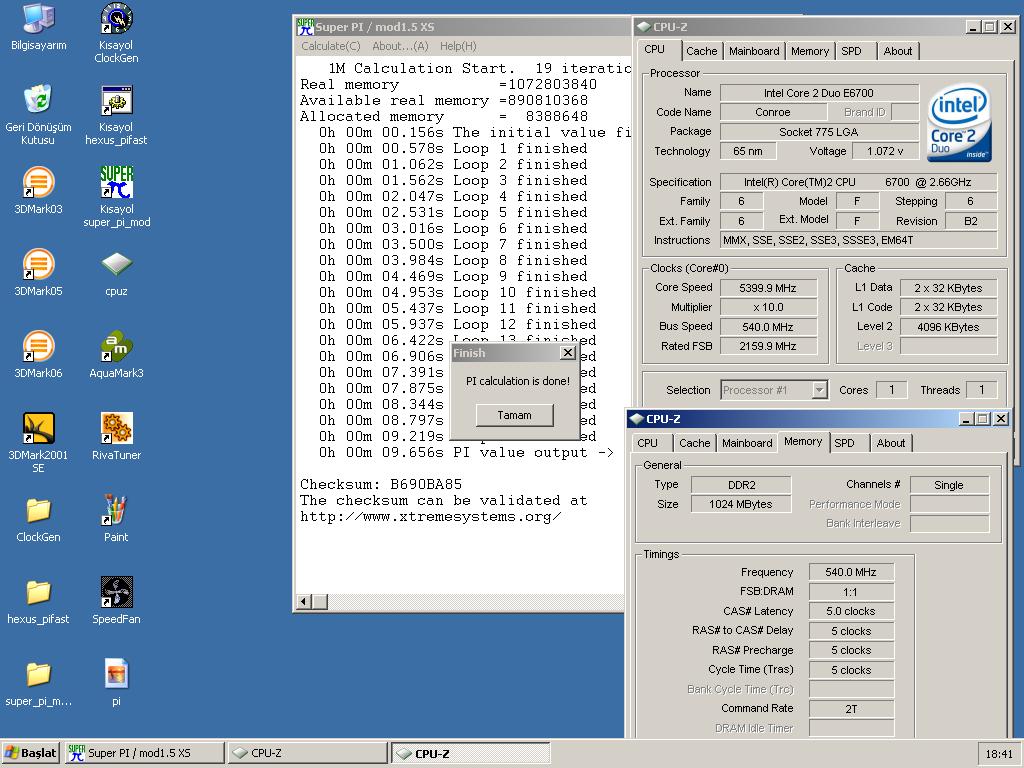This screenshot has height=768, width=1024.
Task: Switch to Cache tab in lower CPU-Z
Action: tap(694, 443)
